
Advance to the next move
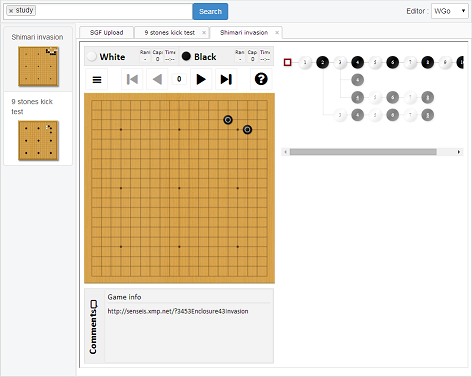[x=201, y=79]
